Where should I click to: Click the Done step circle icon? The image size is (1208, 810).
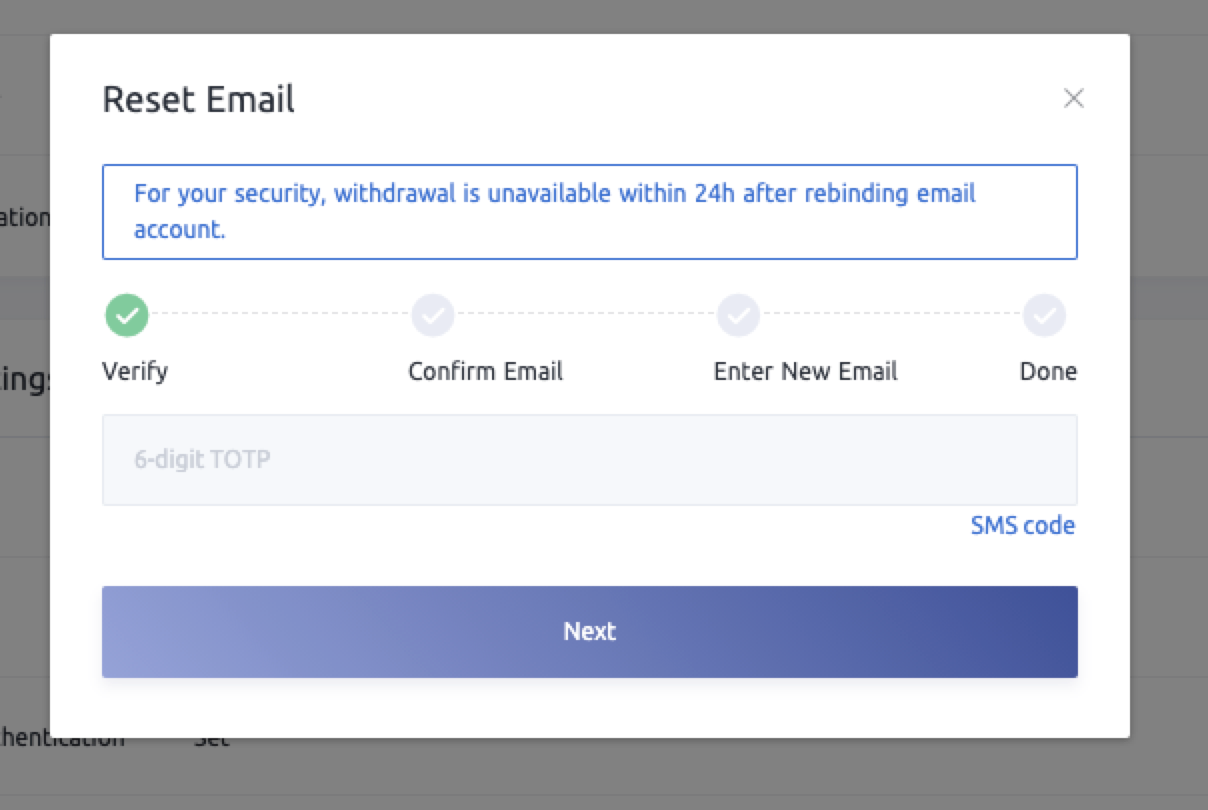click(1044, 316)
